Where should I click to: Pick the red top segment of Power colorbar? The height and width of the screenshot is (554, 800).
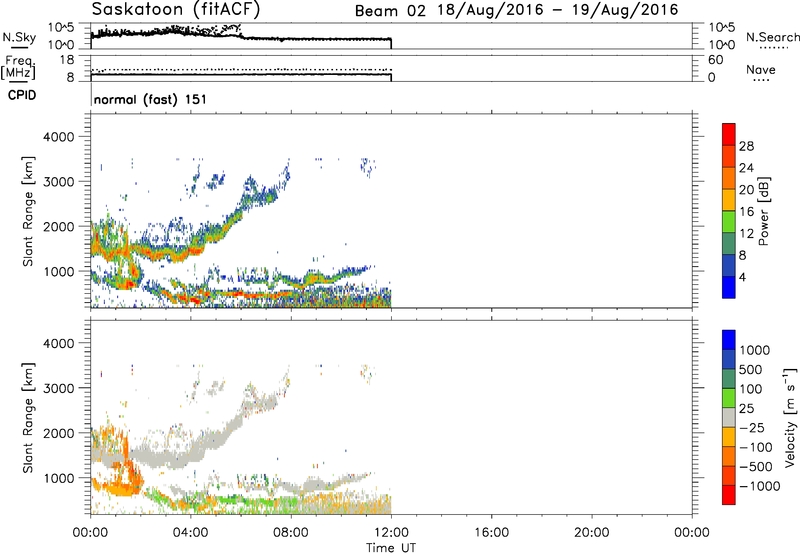pos(729,134)
